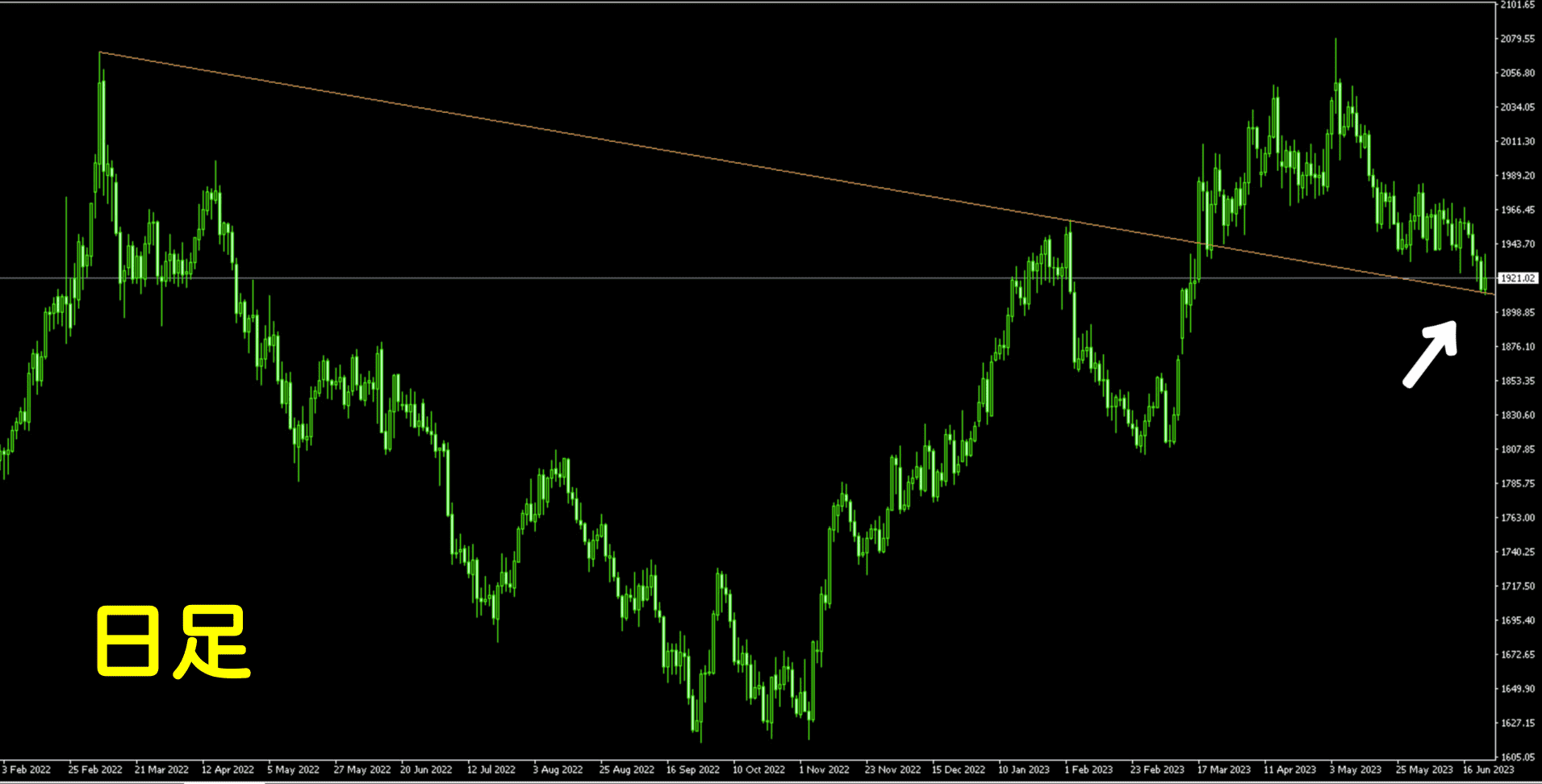
Task: Click the 3 Aug 2022 date label
Action: [x=558, y=769]
